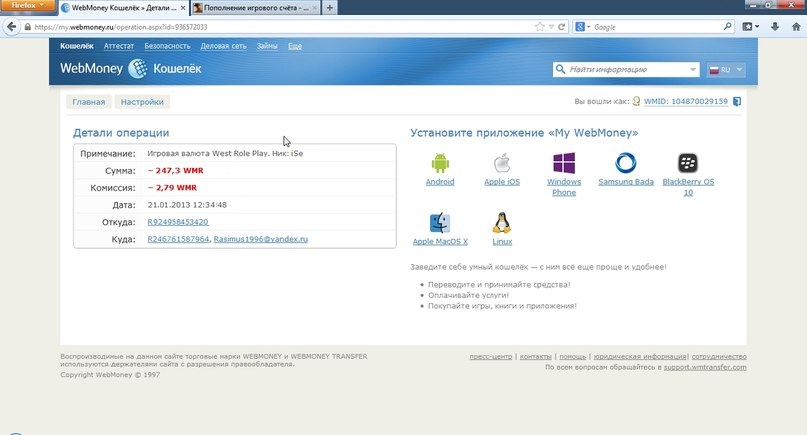Click the attestat badge icon before WMID
Viewport: 807px width, 435px height.
coord(636,101)
